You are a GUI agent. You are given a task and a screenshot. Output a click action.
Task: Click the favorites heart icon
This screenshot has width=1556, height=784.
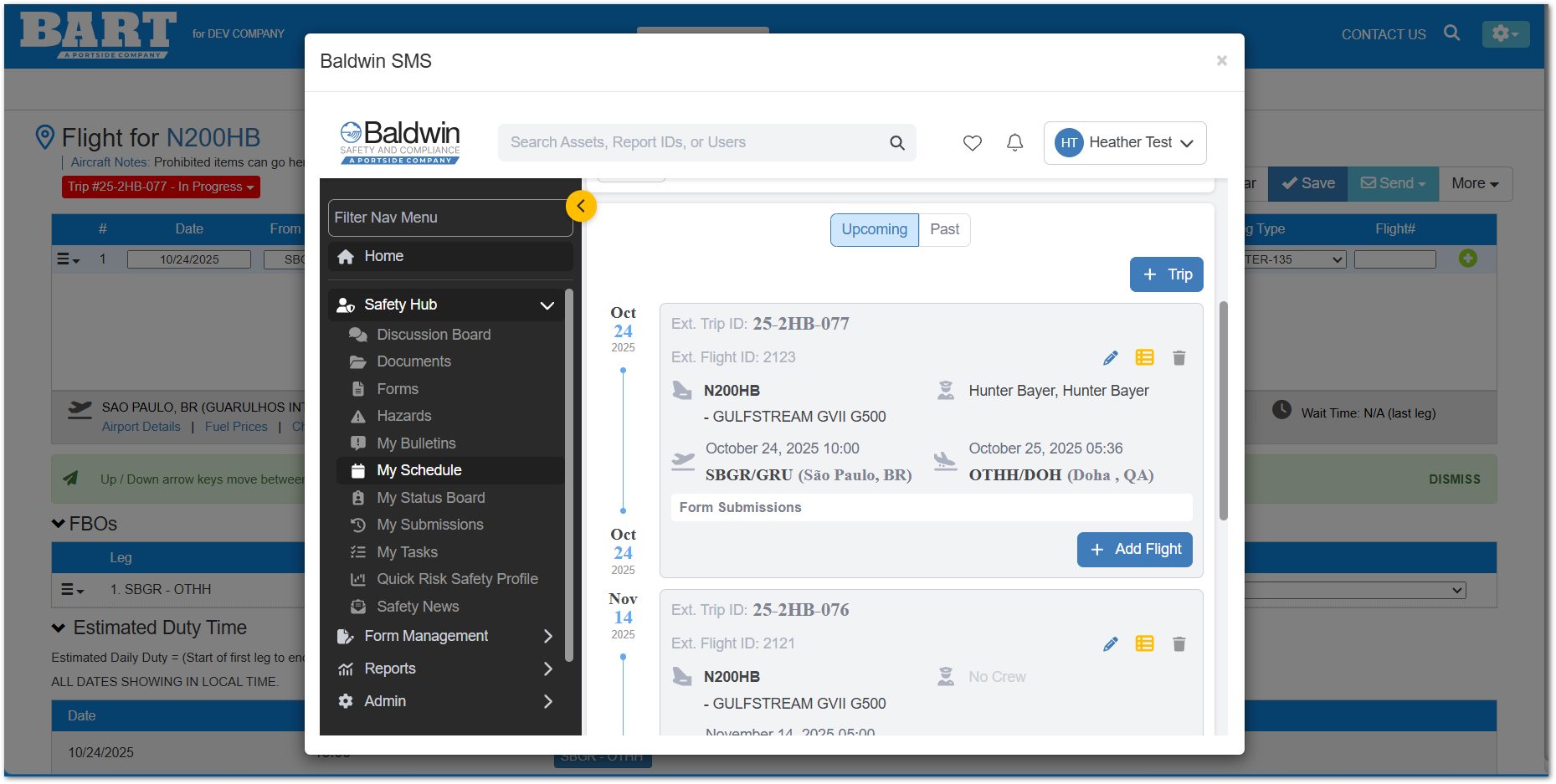(972, 143)
